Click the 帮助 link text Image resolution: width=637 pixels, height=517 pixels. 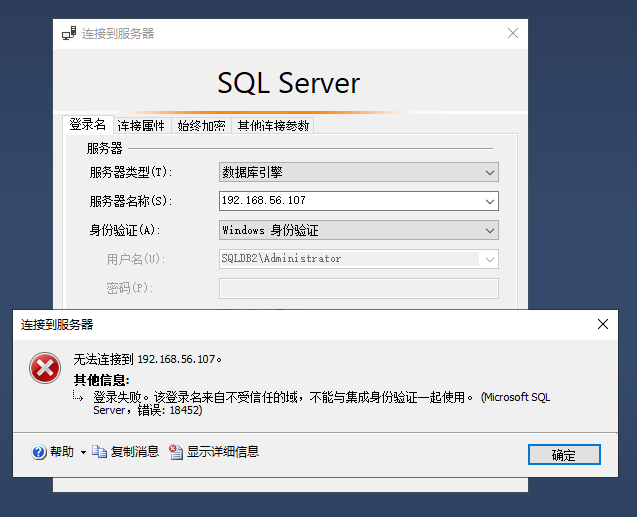click(x=62, y=452)
